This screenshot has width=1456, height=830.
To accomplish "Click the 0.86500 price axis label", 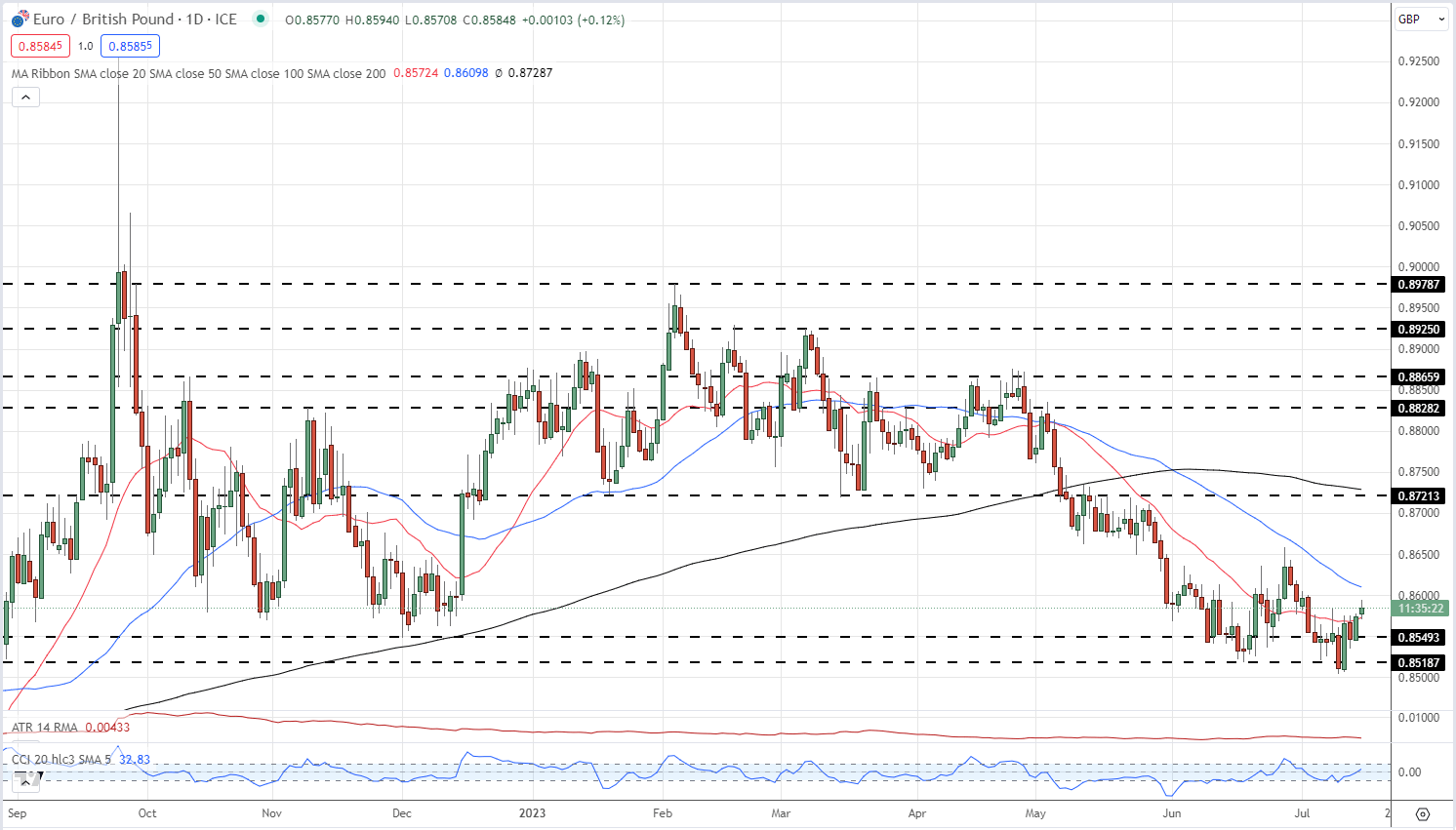I will coord(1419,555).
